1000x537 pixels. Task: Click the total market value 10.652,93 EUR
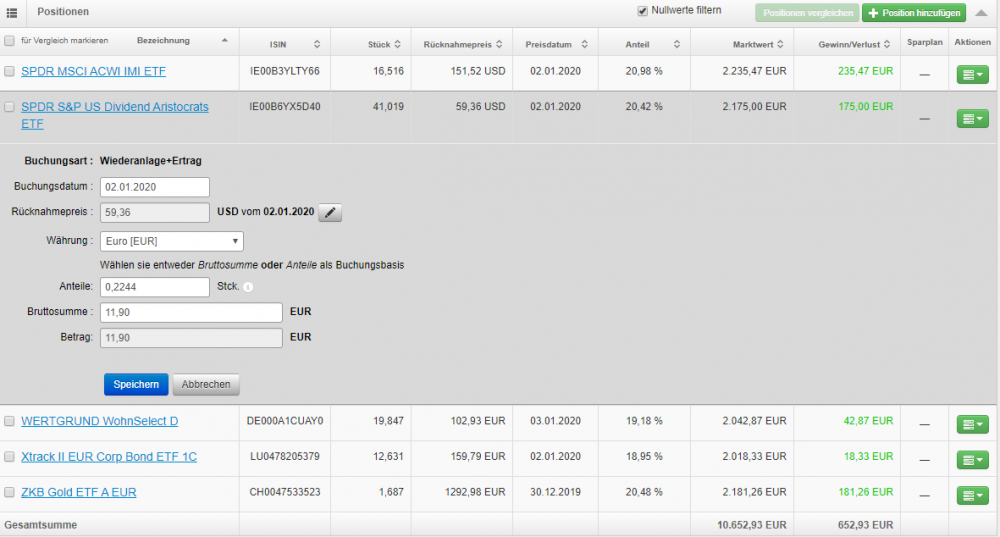pyautogui.click(x=751, y=525)
